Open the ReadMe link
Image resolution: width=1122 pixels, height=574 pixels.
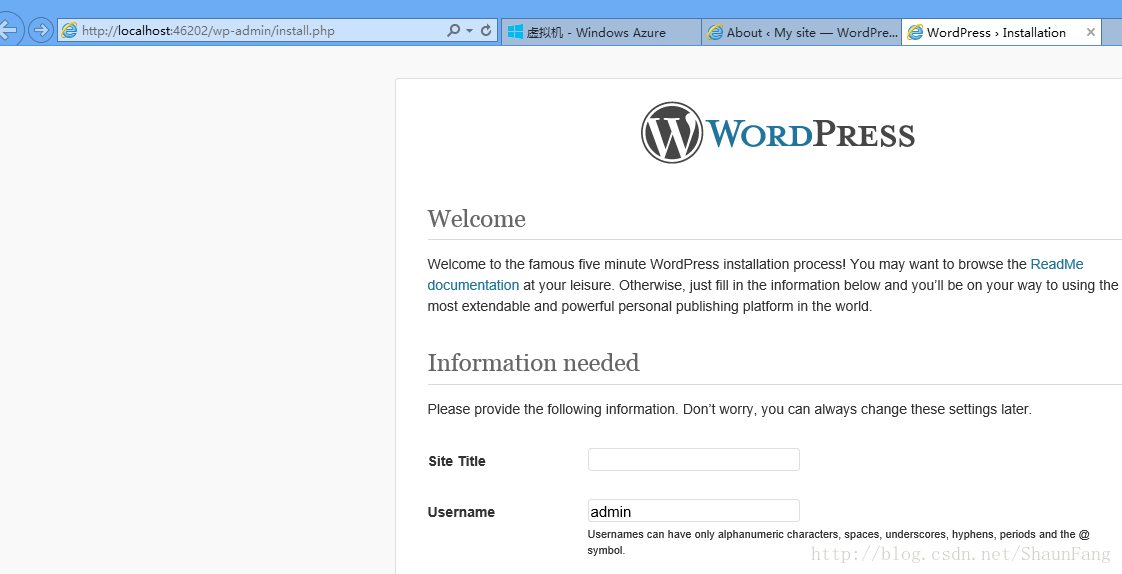pyautogui.click(x=1057, y=264)
